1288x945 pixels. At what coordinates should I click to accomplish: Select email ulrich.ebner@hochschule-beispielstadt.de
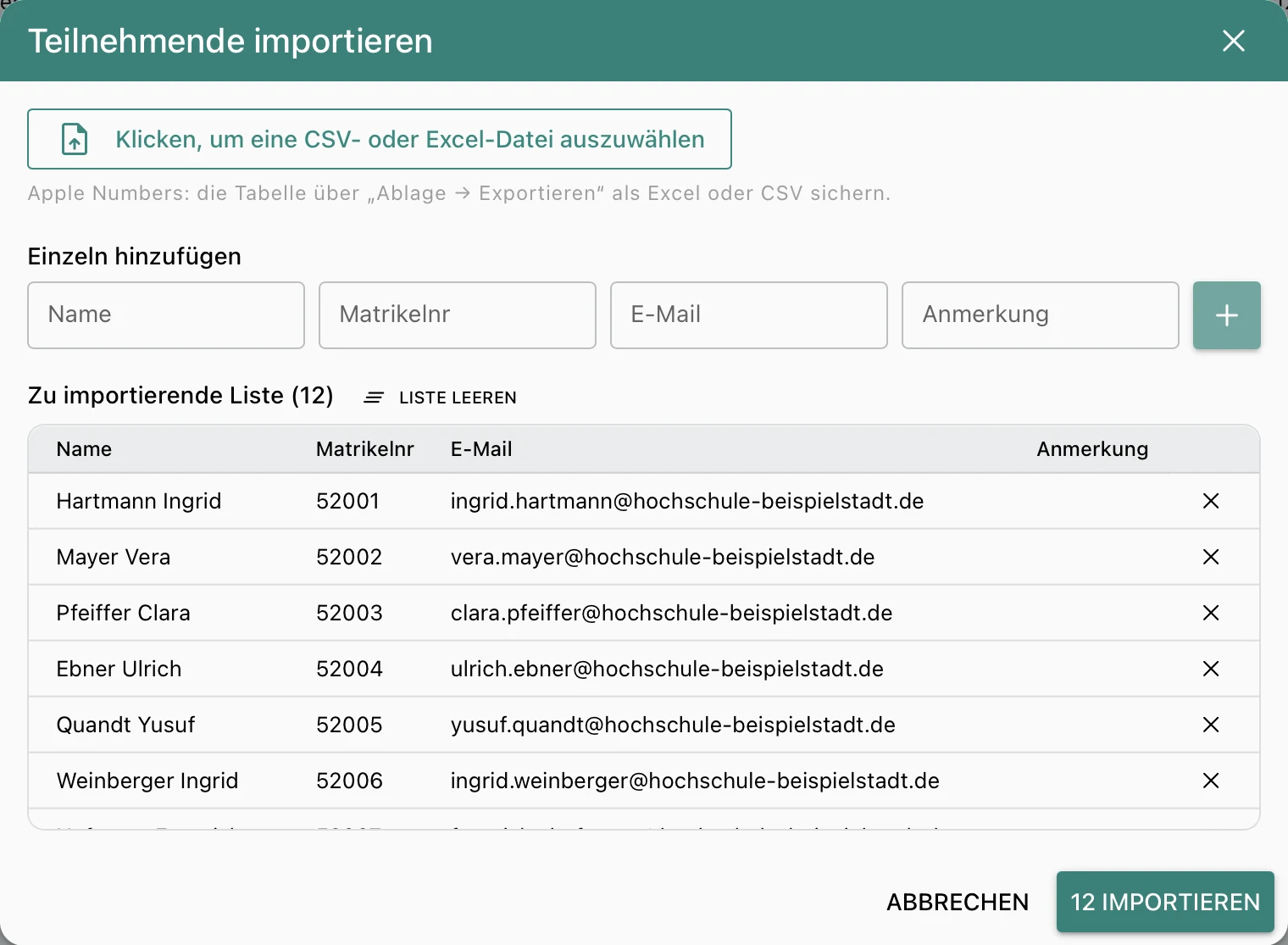tap(667, 669)
